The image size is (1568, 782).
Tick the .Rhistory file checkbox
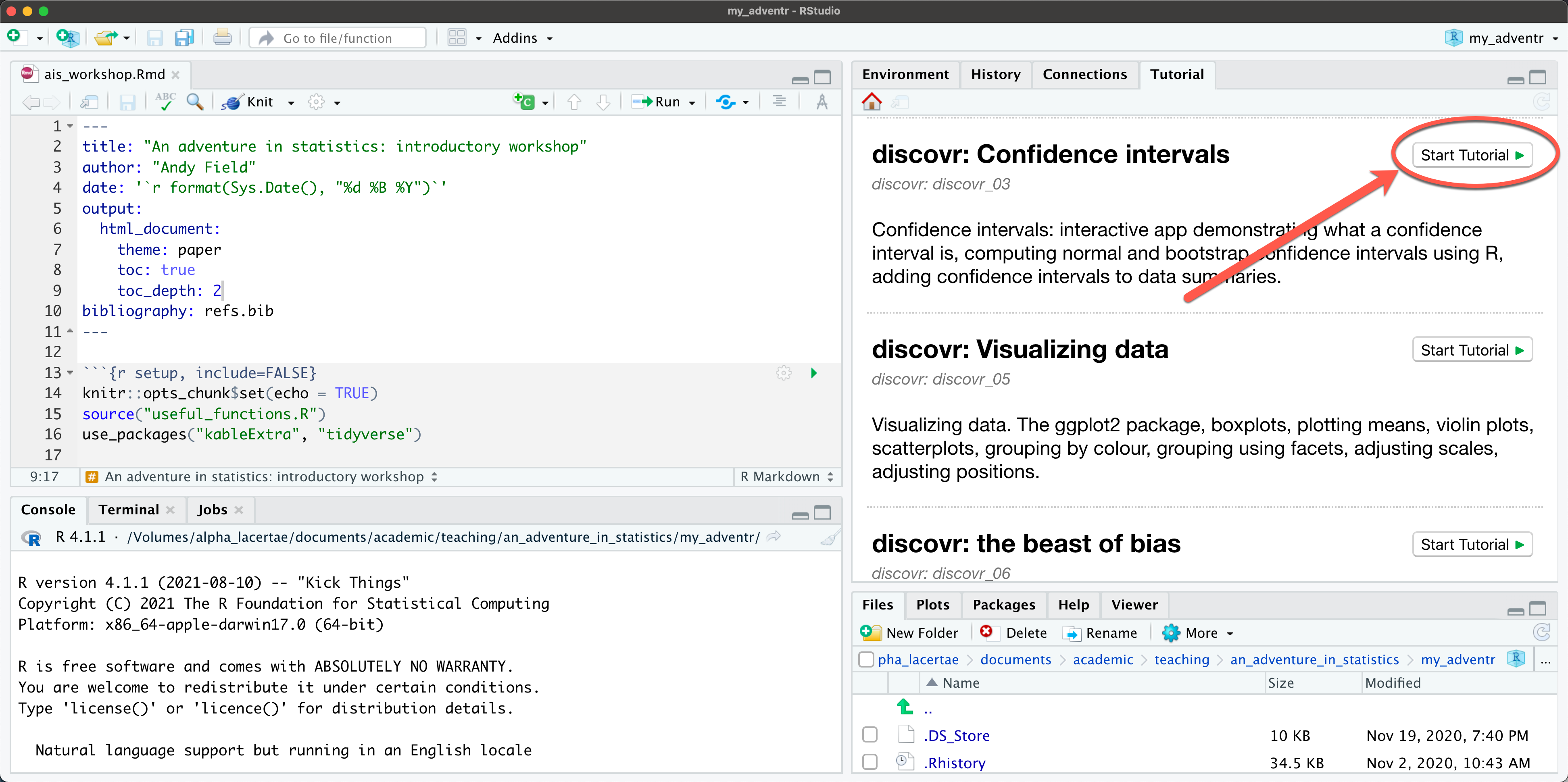pos(870,762)
